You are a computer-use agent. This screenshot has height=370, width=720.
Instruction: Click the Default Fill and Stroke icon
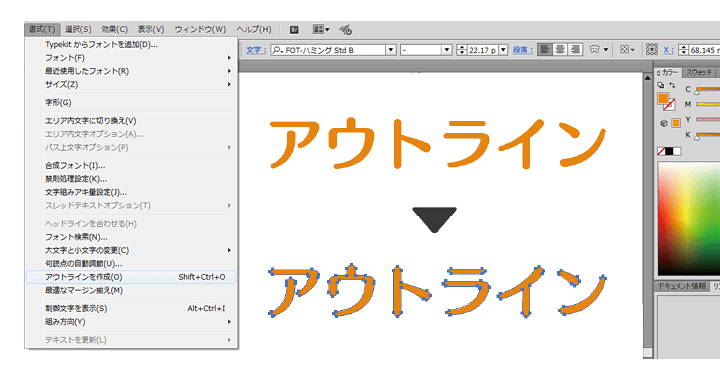(x=661, y=85)
